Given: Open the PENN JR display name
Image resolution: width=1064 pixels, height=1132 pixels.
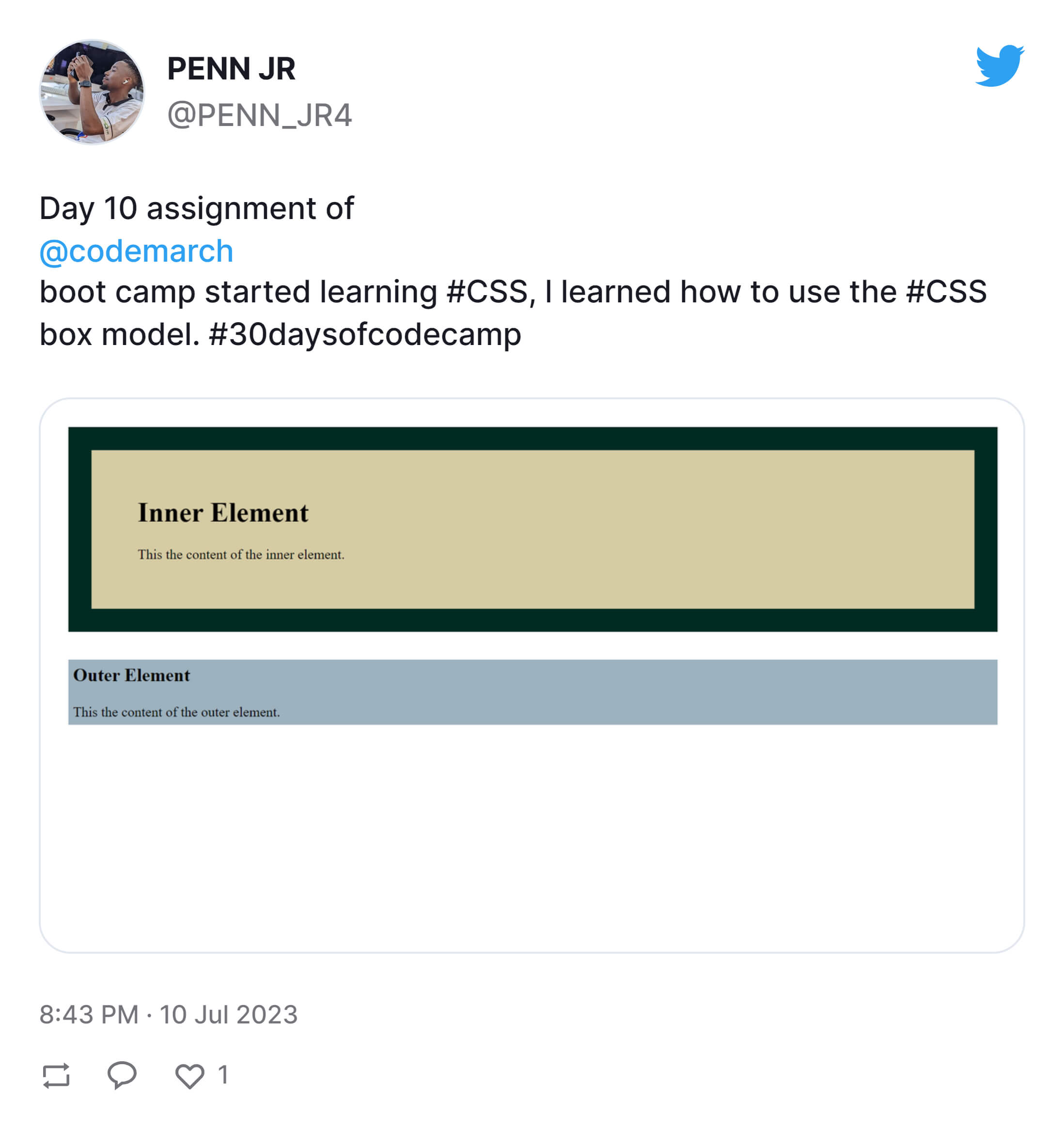Looking at the screenshot, I should (x=231, y=69).
